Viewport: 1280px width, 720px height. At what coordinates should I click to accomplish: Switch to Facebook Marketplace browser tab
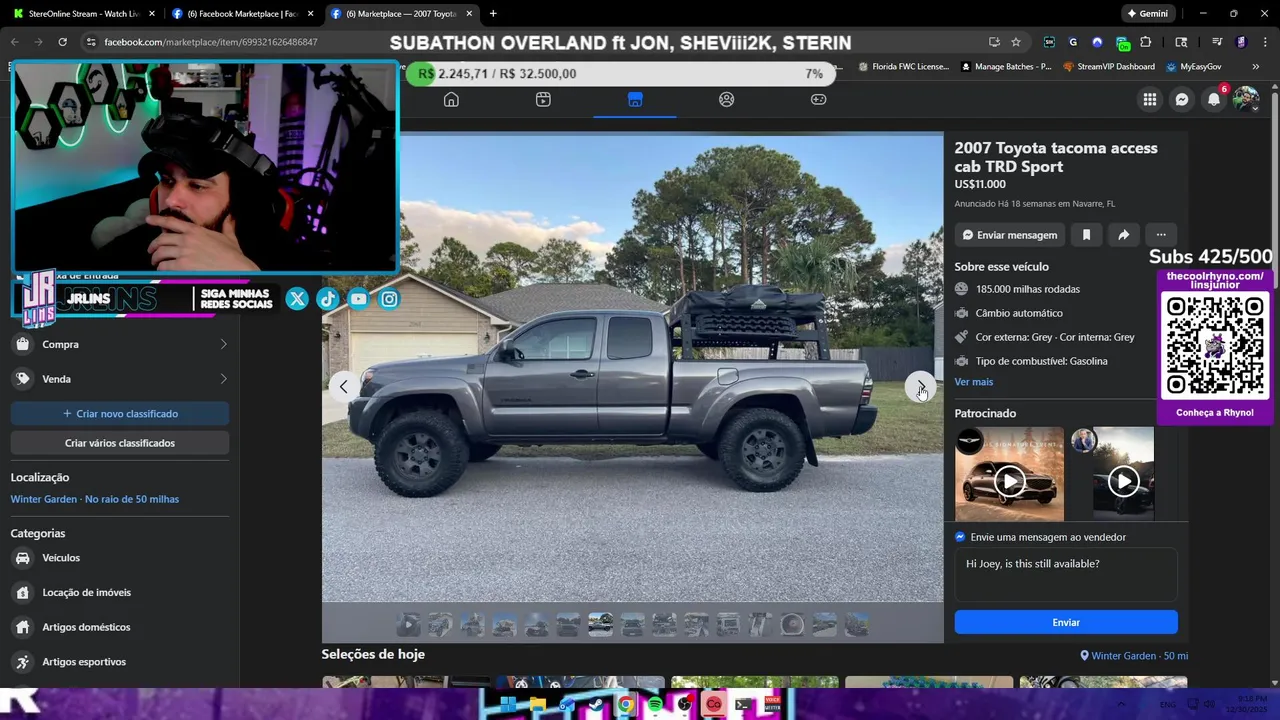point(243,14)
